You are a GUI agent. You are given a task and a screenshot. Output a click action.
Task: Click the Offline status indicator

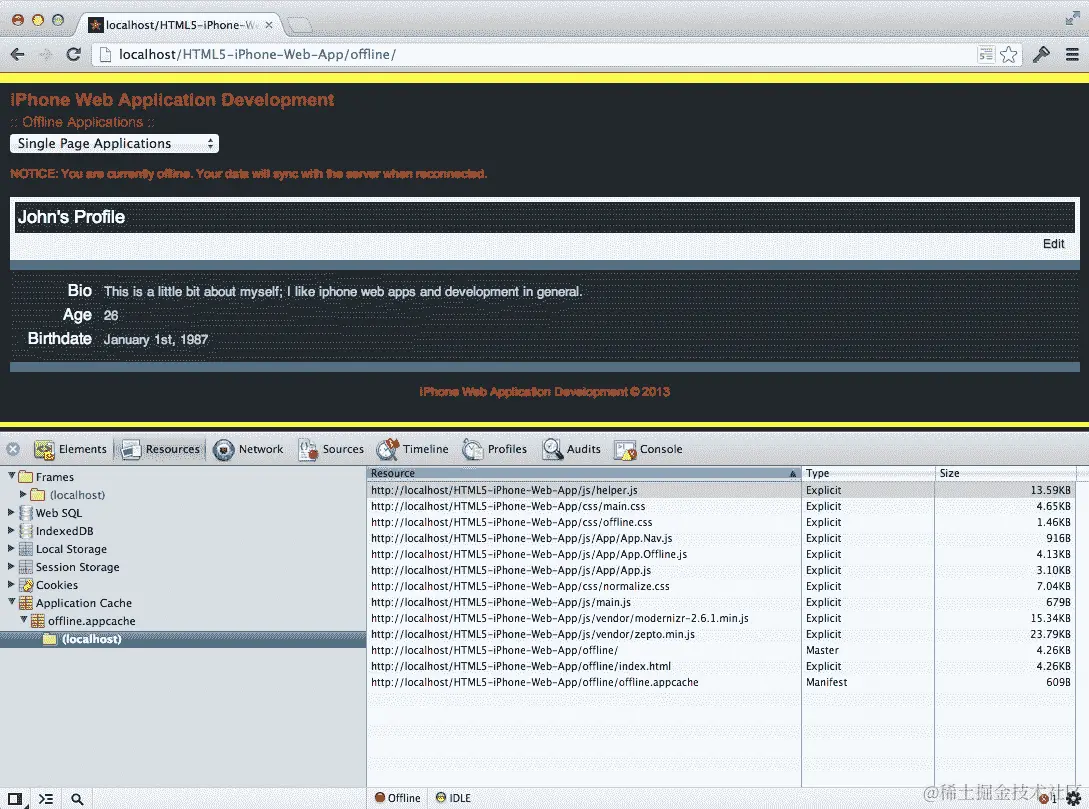[x=397, y=798]
